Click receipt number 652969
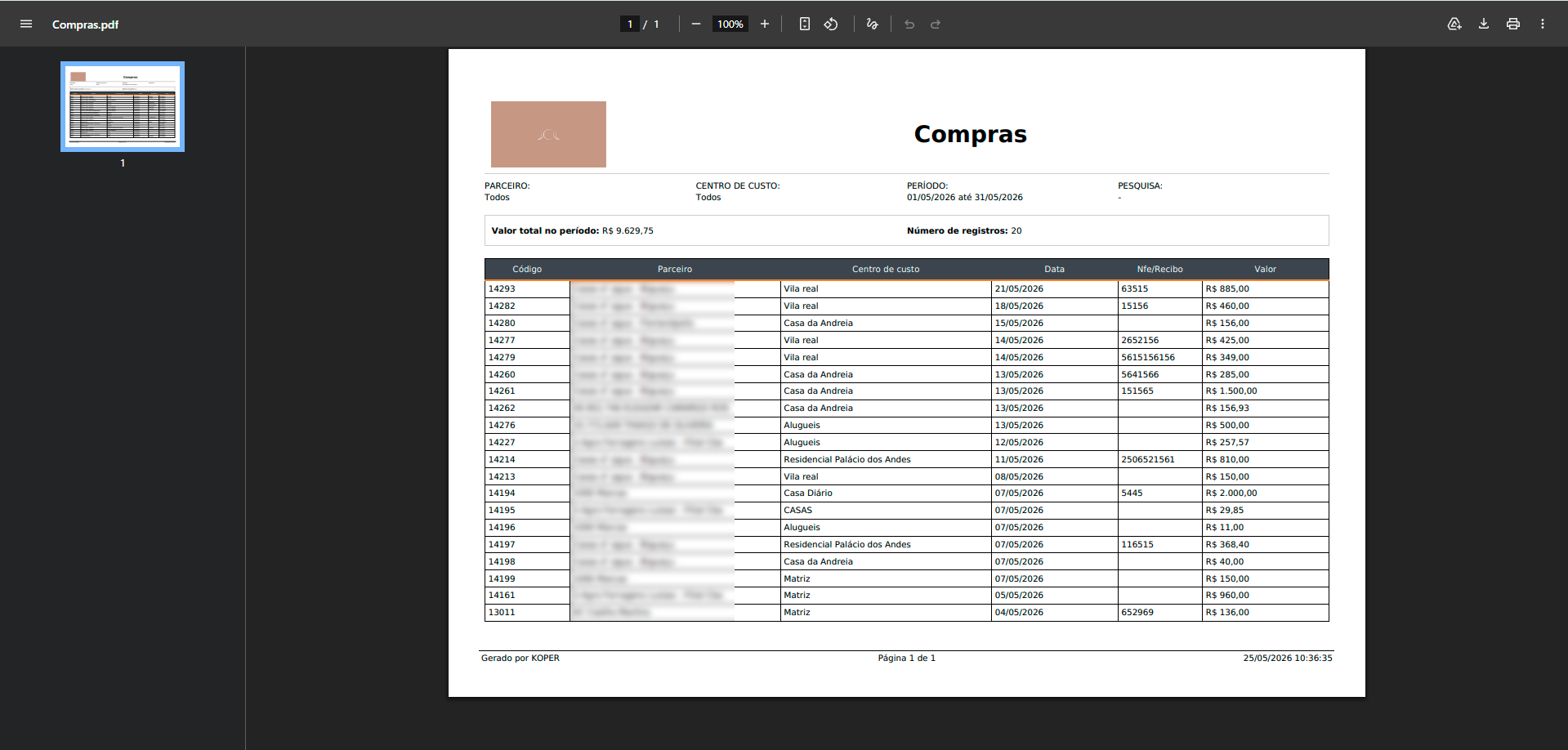Screen dimensions: 1568x750 coord(1137,613)
